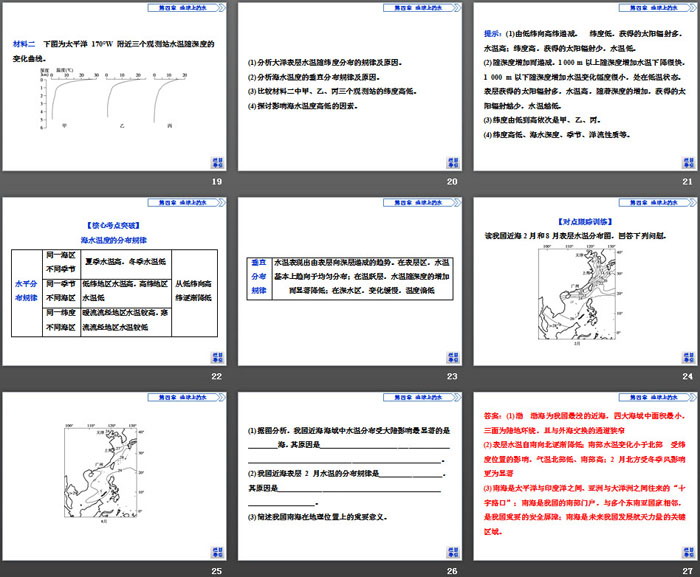Click the chapter header banner on slide 19
700x577 pixels.
tap(175, 7)
